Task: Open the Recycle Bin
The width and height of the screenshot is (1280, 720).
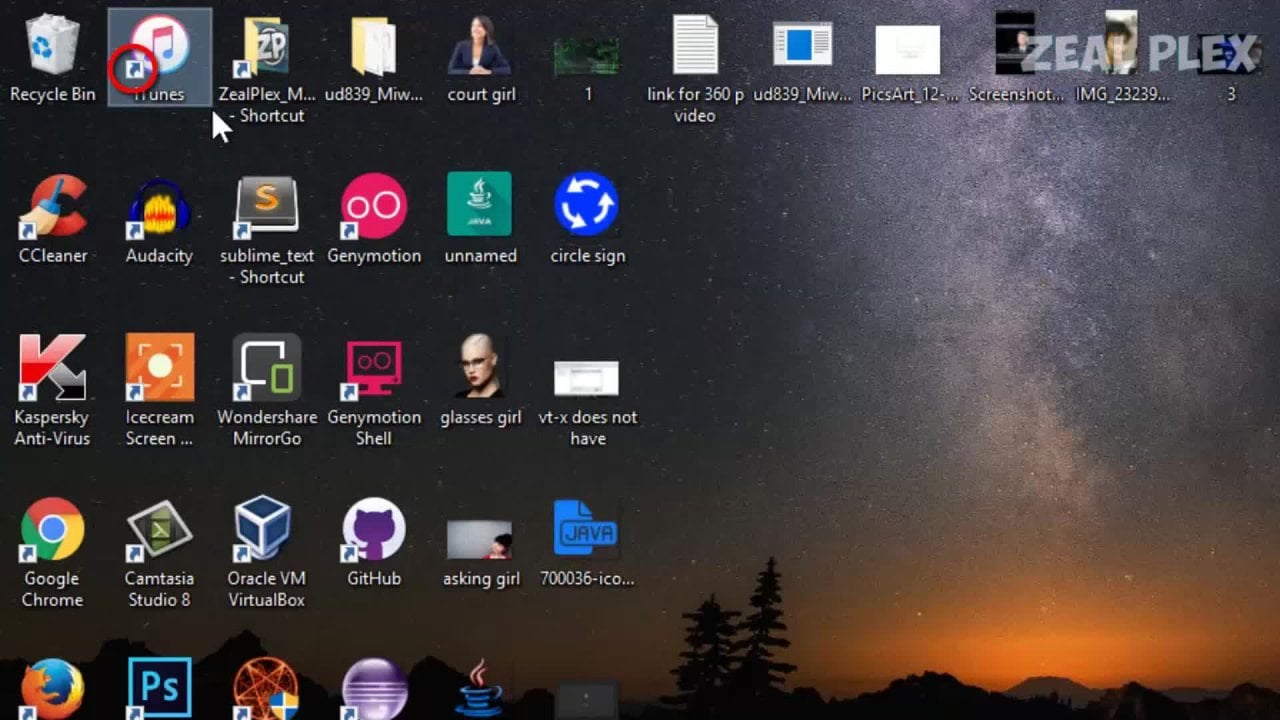Action: [x=52, y=47]
